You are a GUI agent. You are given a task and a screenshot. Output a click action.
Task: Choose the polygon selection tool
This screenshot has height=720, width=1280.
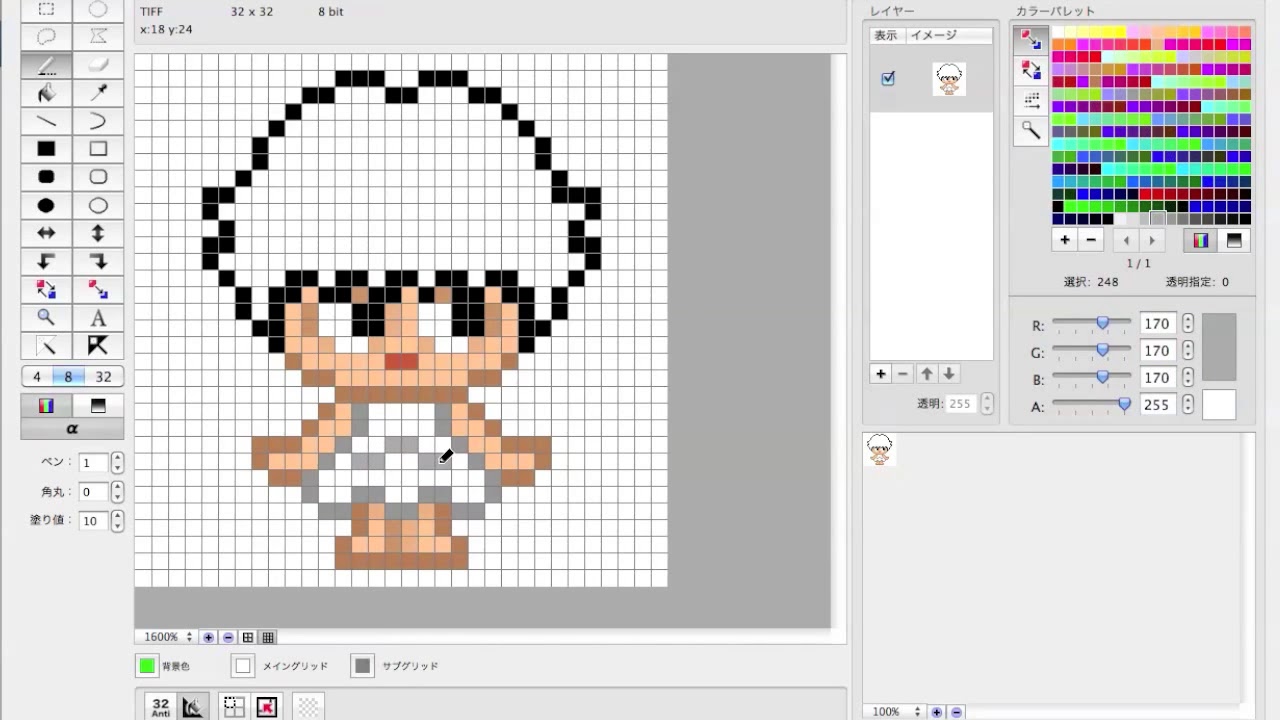coord(98,37)
